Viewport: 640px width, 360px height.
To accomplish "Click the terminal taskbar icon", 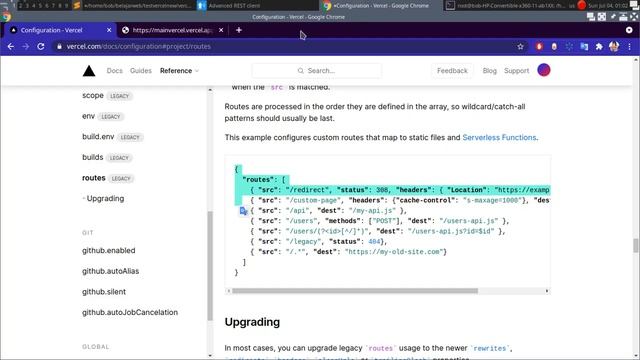I will pyautogui.click(x=450, y=5).
